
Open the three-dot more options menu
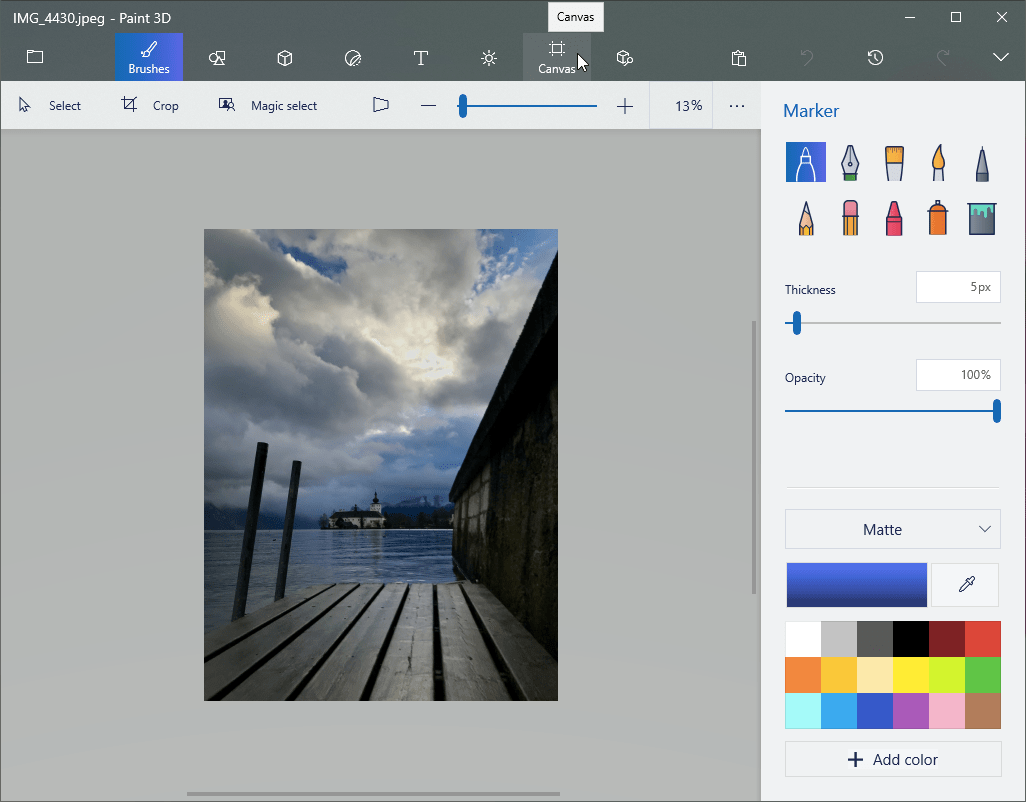tap(737, 105)
